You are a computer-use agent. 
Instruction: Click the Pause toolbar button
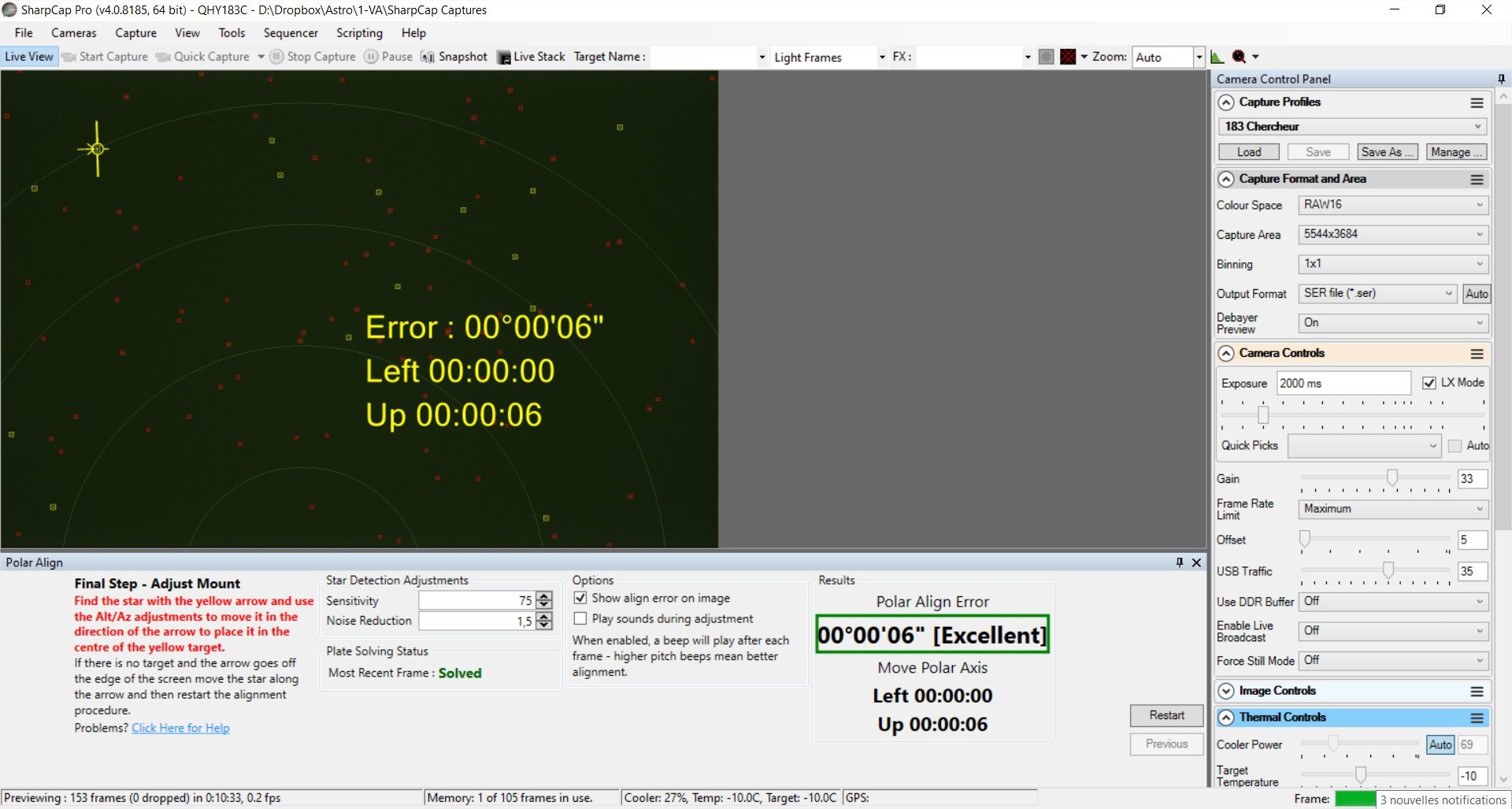pyautogui.click(x=388, y=57)
